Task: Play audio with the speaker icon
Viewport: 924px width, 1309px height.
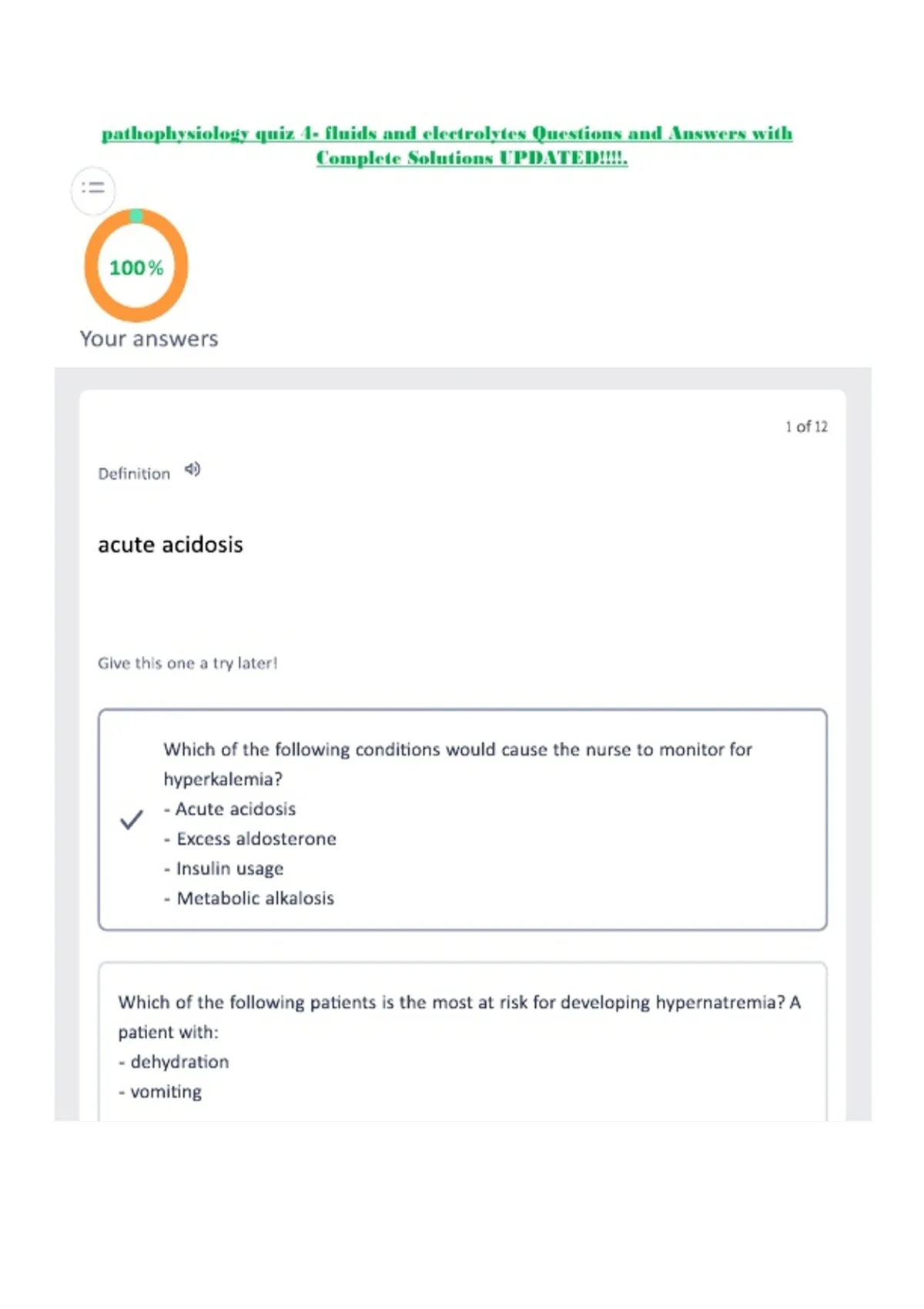Action: click(192, 469)
